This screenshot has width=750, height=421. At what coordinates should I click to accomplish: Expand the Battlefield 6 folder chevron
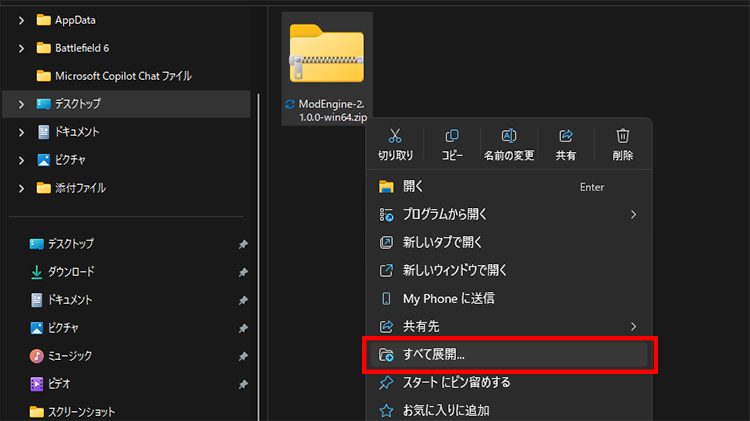pos(22,48)
